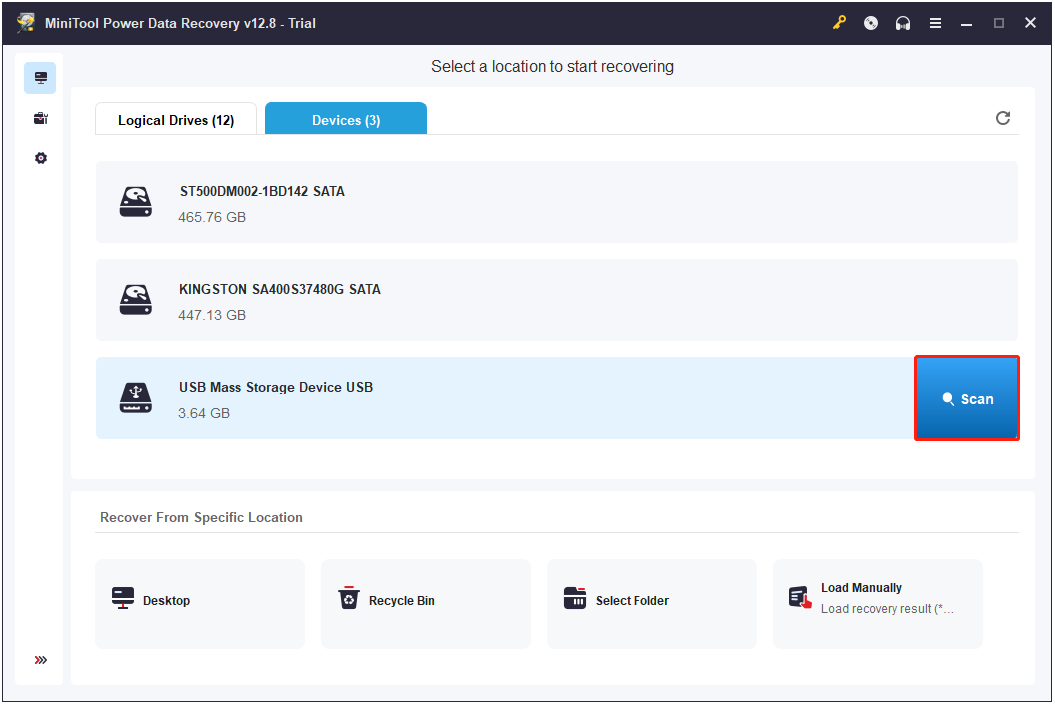The width and height of the screenshot is (1055, 706).
Task: Open the Select Folder recovery option
Action: (652, 603)
